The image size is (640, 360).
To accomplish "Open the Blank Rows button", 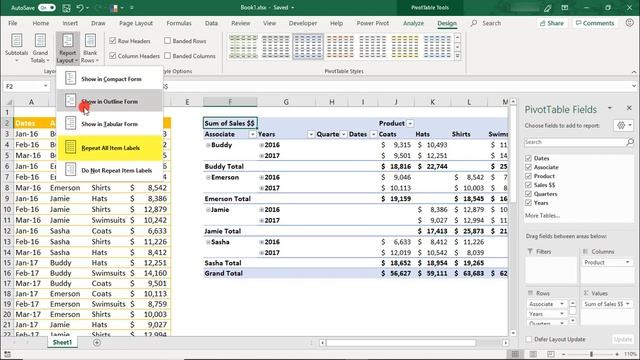I will coord(90,48).
